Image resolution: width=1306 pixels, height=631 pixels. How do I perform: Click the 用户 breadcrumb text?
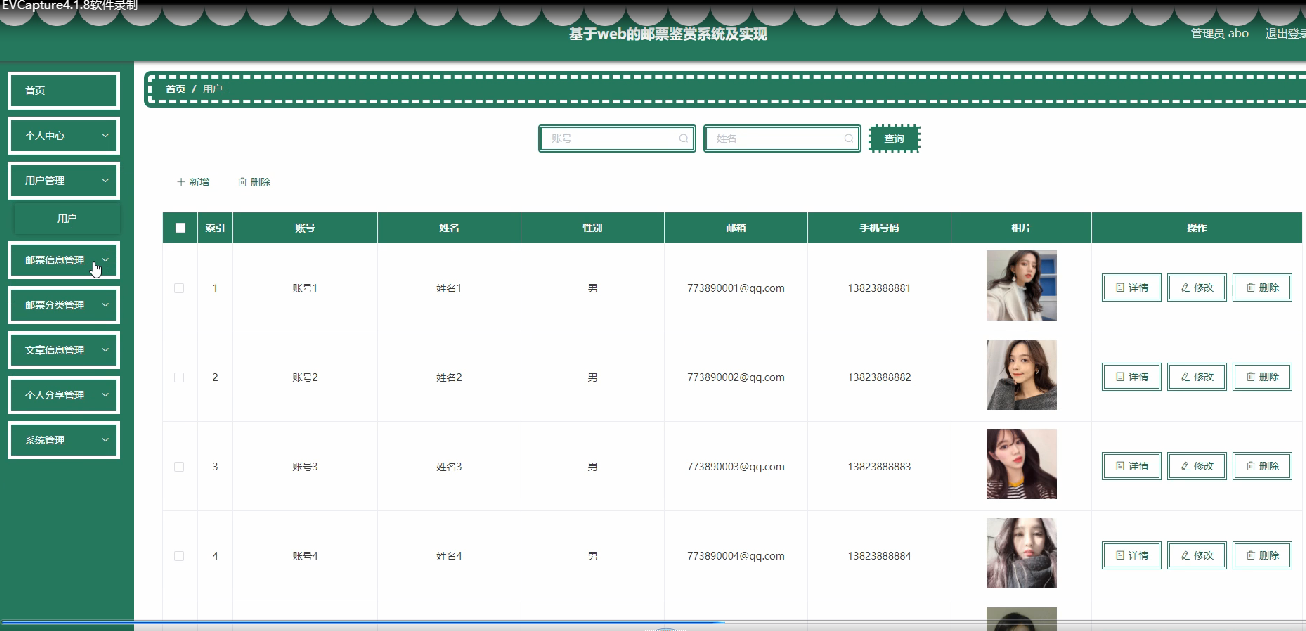[212, 89]
